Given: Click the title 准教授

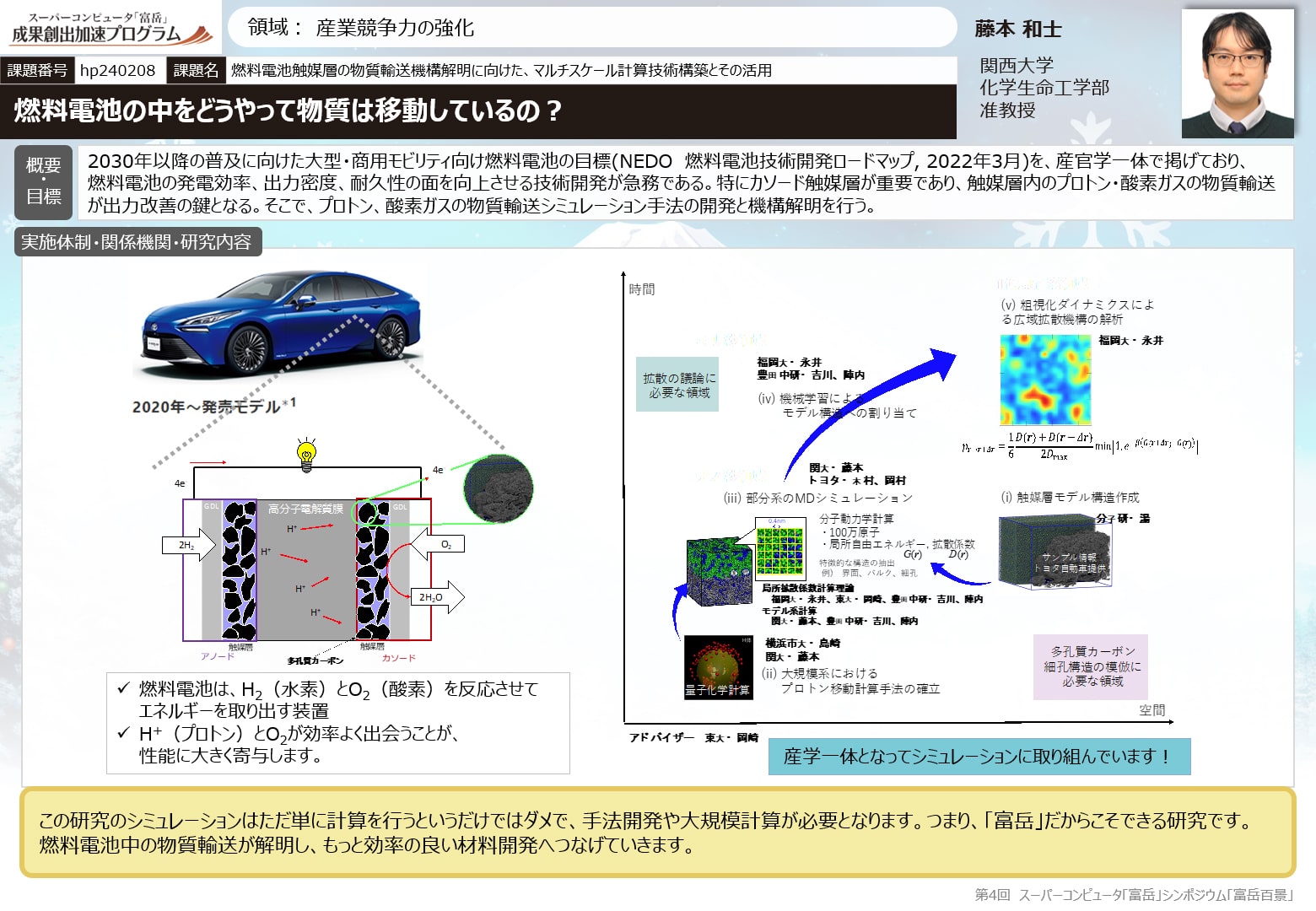Looking at the screenshot, I should 1007,110.
